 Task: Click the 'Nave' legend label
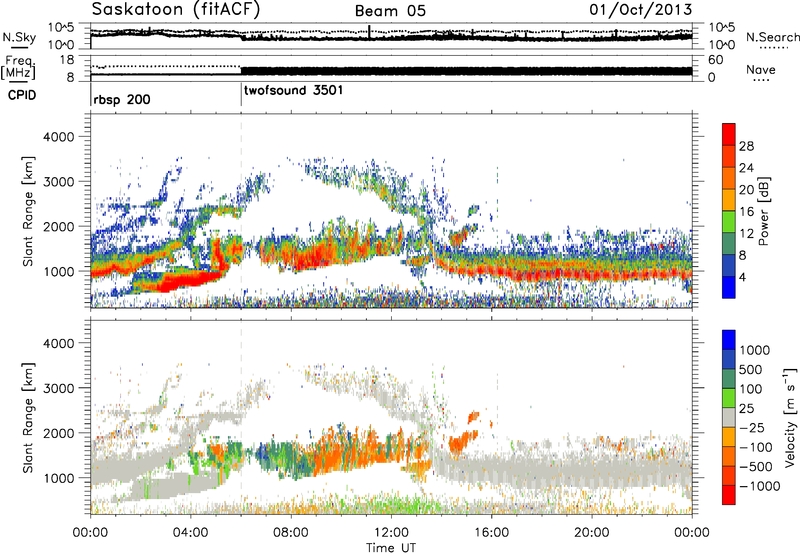point(761,70)
